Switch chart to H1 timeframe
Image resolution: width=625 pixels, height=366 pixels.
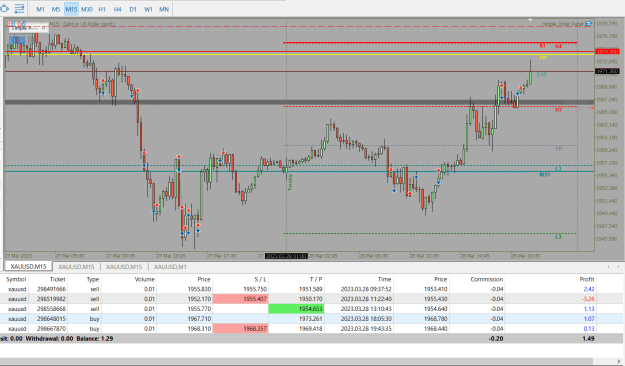point(102,9)
